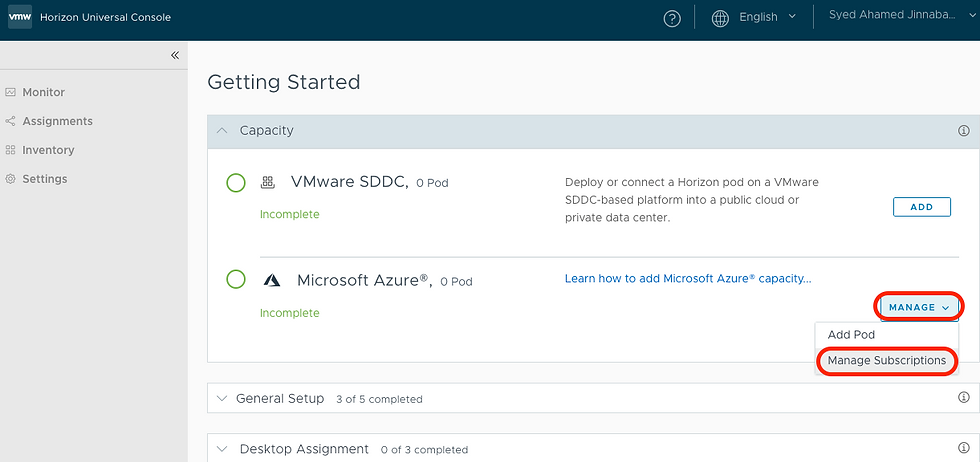Click the Getting Started heading

284,82
